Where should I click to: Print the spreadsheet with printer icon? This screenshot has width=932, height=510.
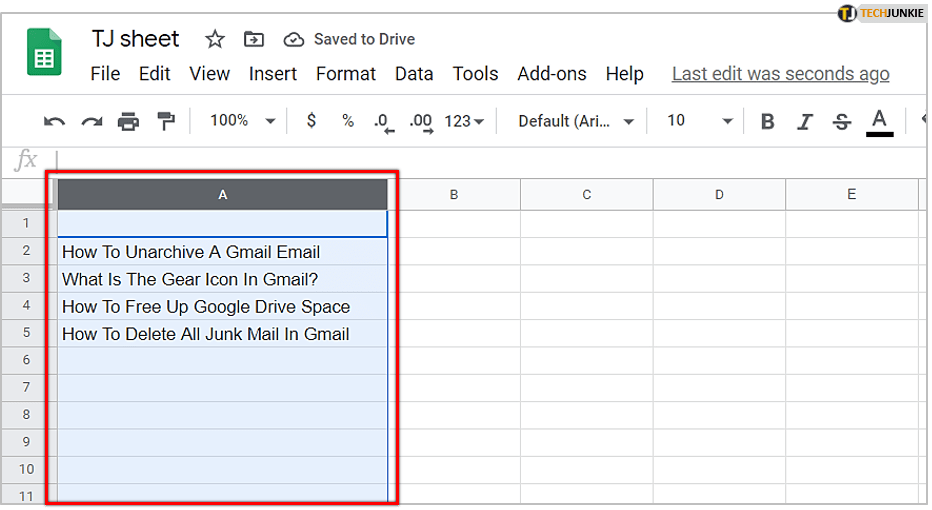tap(128, 122)
